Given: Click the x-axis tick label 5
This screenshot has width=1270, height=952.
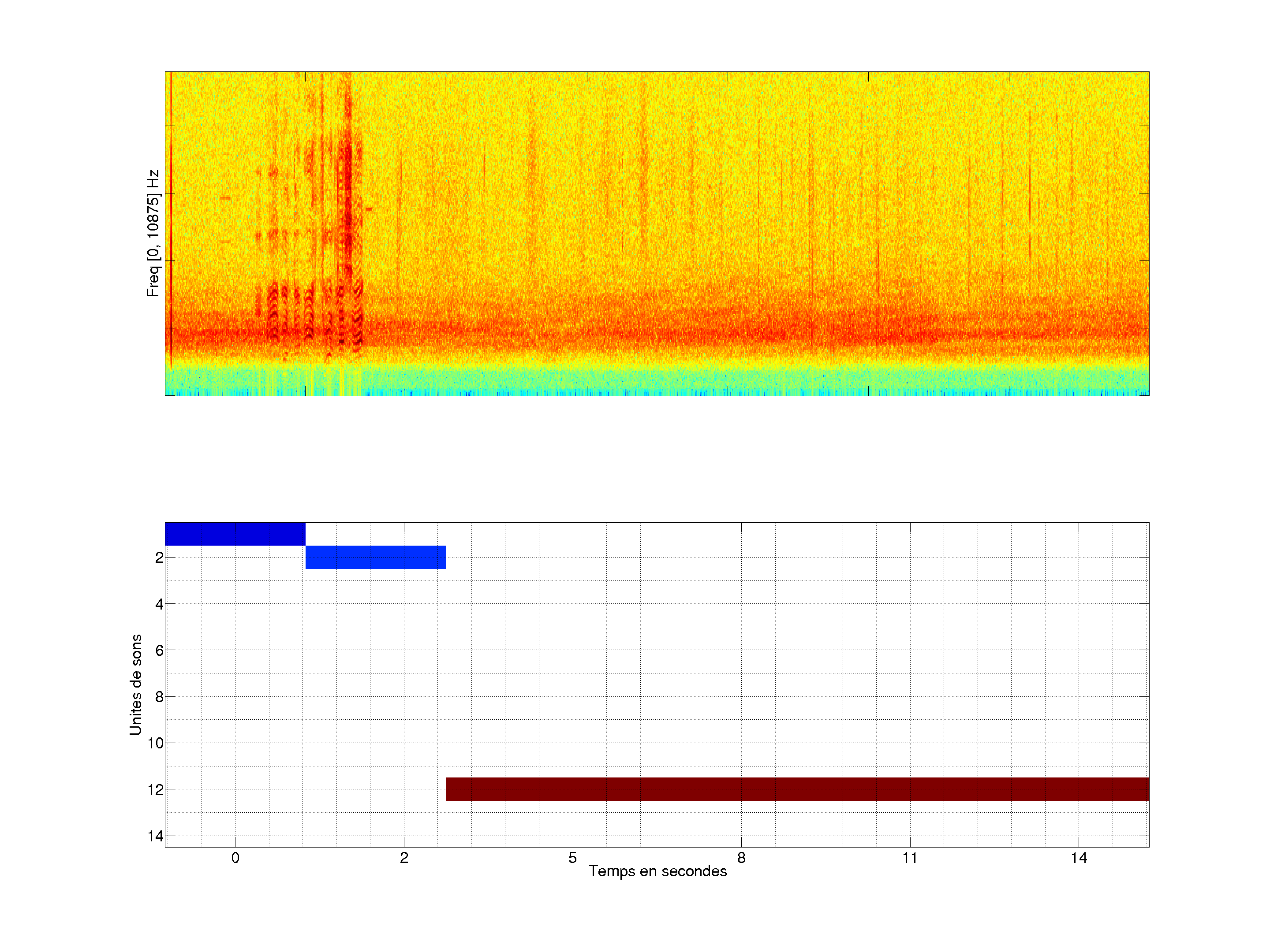Looking at the screenshot, I should [572, 858].
